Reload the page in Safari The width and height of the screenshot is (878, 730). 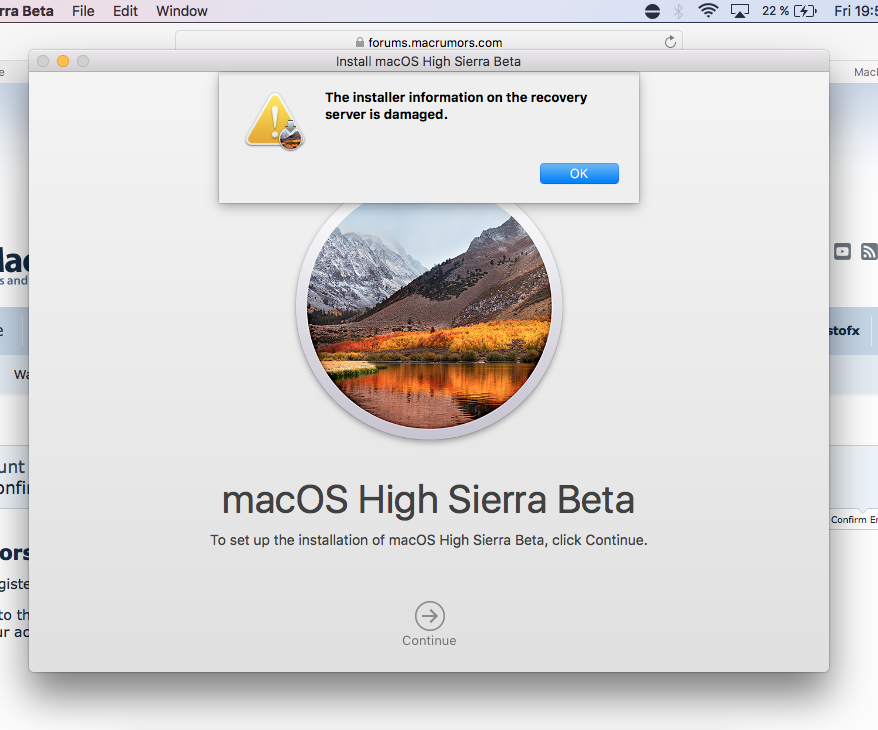click(670, 42)
